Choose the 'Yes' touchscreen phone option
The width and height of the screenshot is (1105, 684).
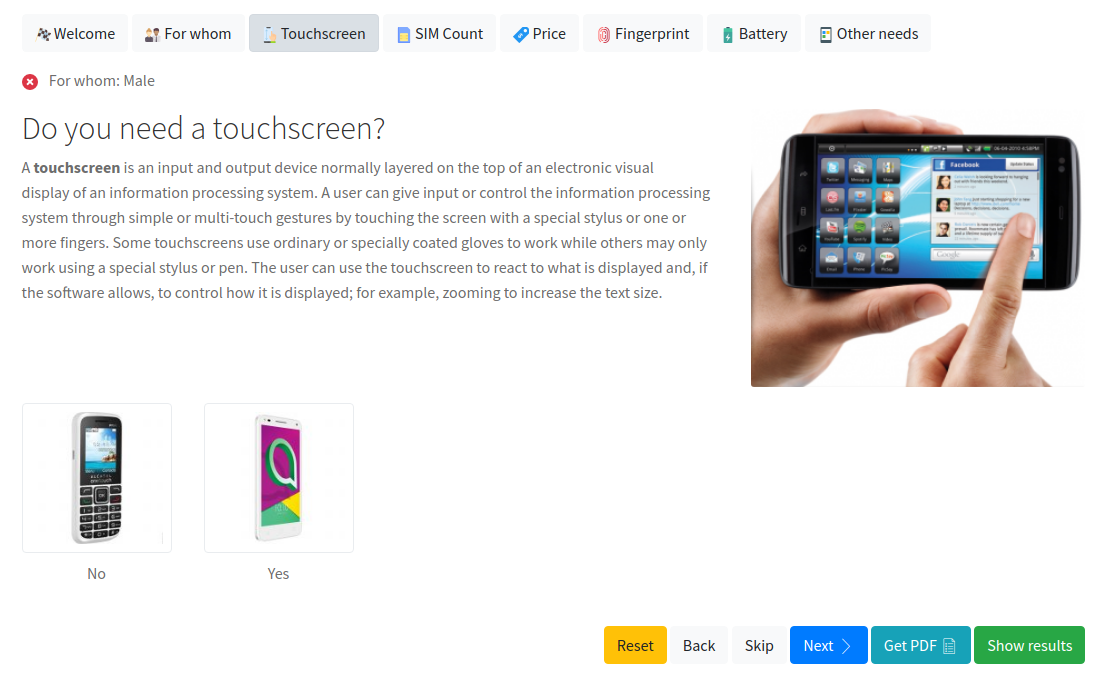tap(278, 478)
